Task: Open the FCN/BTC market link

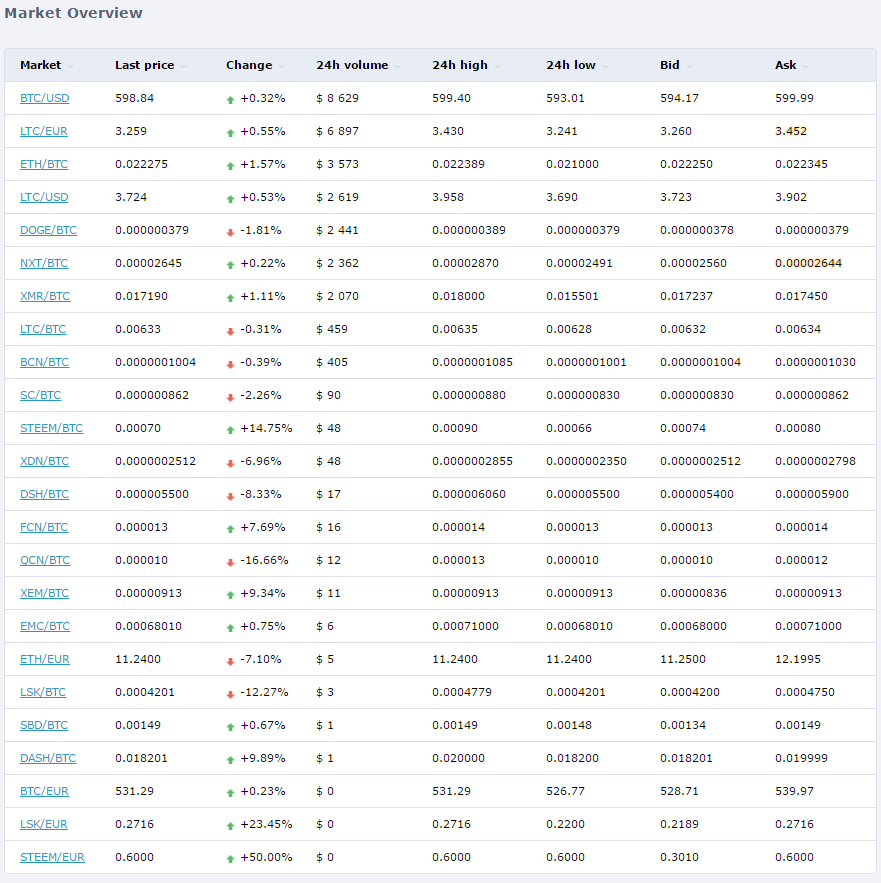Action: [x=44, y=528]
